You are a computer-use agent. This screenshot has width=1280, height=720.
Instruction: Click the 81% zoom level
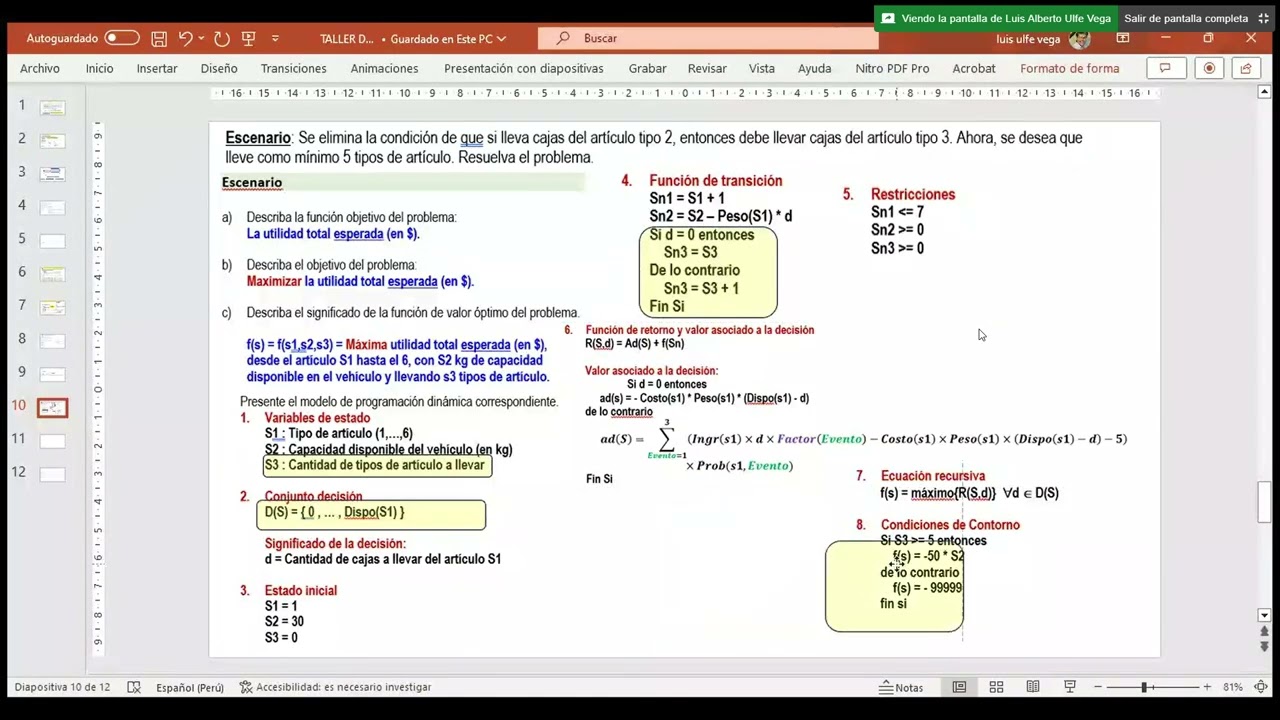tap(1232, 688)
